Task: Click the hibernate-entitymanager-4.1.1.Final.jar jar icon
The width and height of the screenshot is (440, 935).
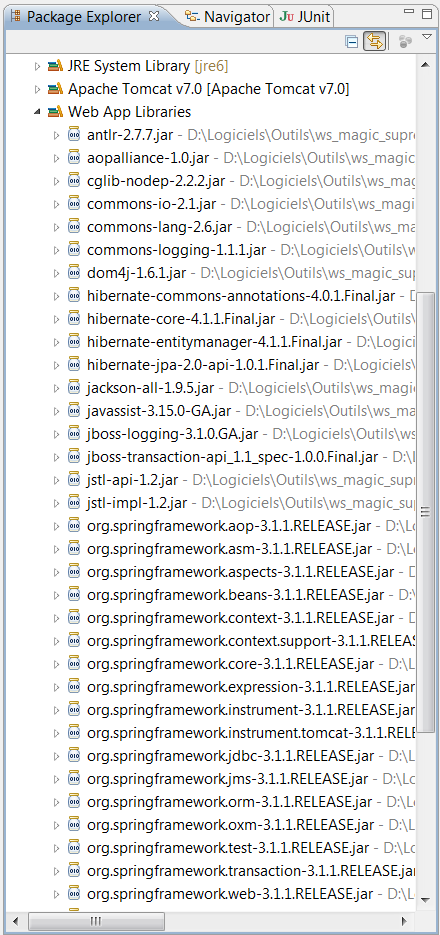Action: click(74, 342)
